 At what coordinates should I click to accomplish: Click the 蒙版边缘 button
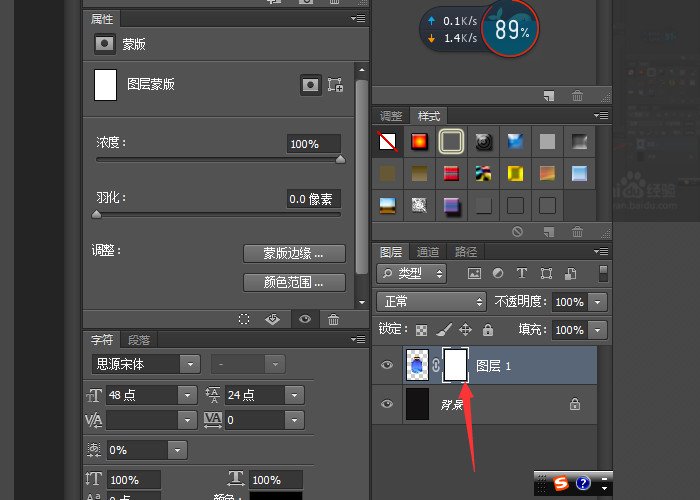pos(294,253)
